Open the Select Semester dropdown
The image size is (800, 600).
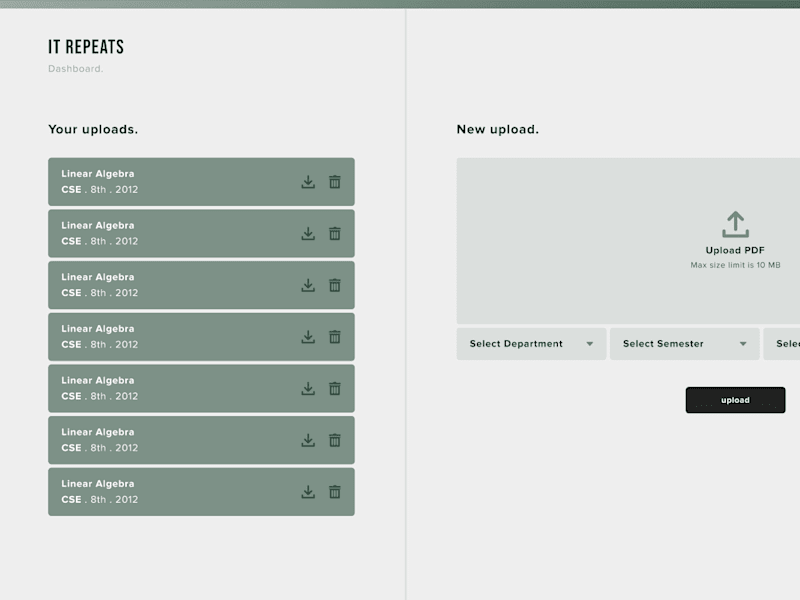tap(685, 344)
